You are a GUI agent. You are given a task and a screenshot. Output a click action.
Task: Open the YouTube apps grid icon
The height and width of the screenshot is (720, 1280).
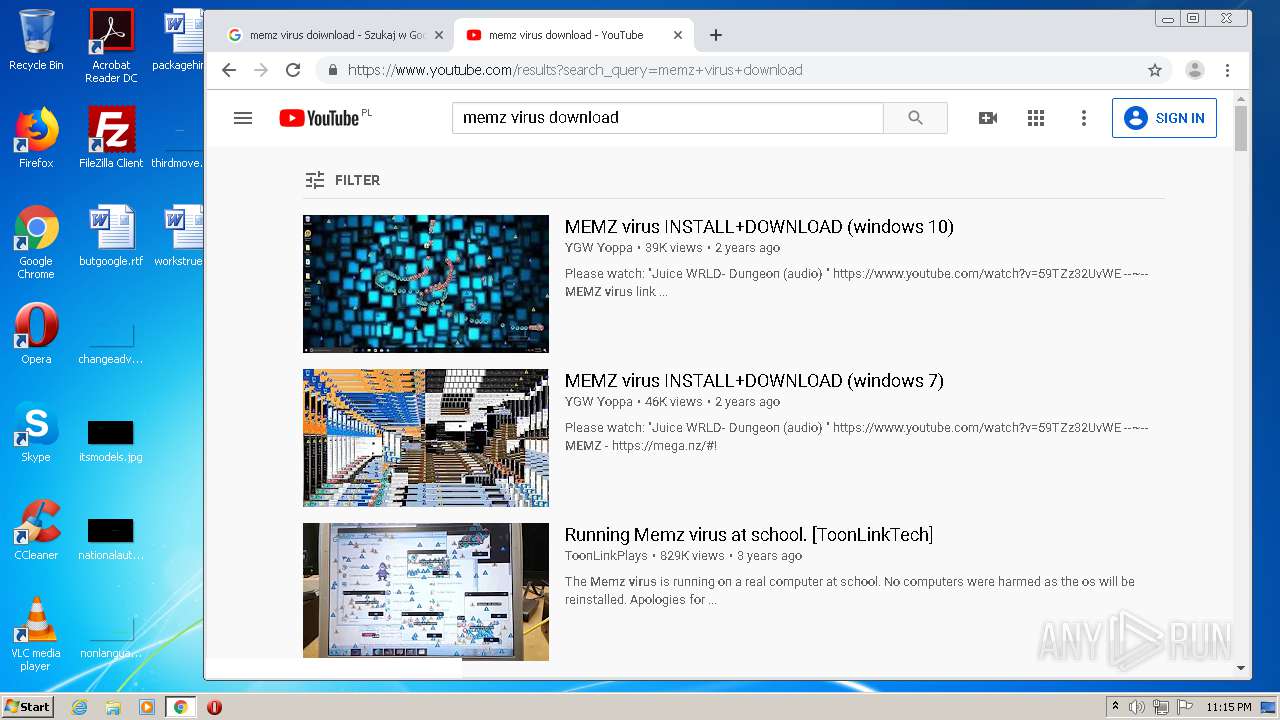coord(1036,118)
